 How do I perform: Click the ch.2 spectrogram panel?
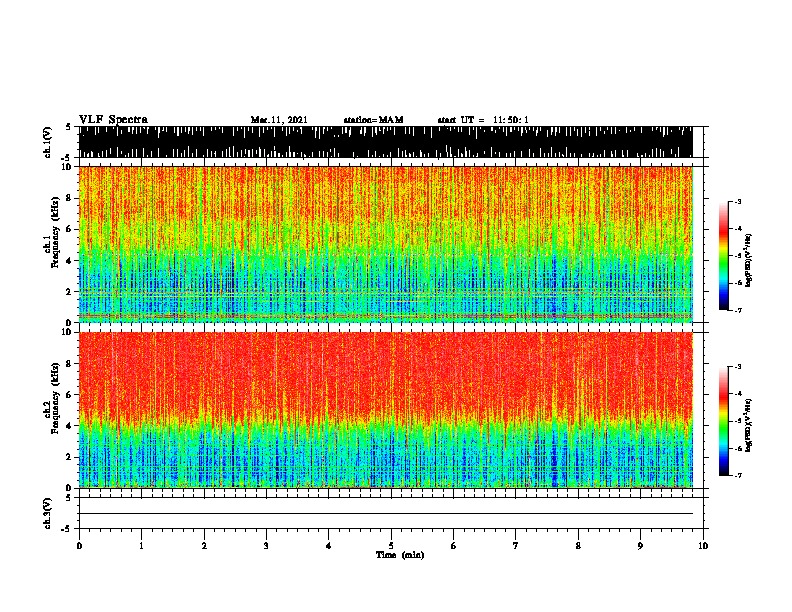coord(386,410)
